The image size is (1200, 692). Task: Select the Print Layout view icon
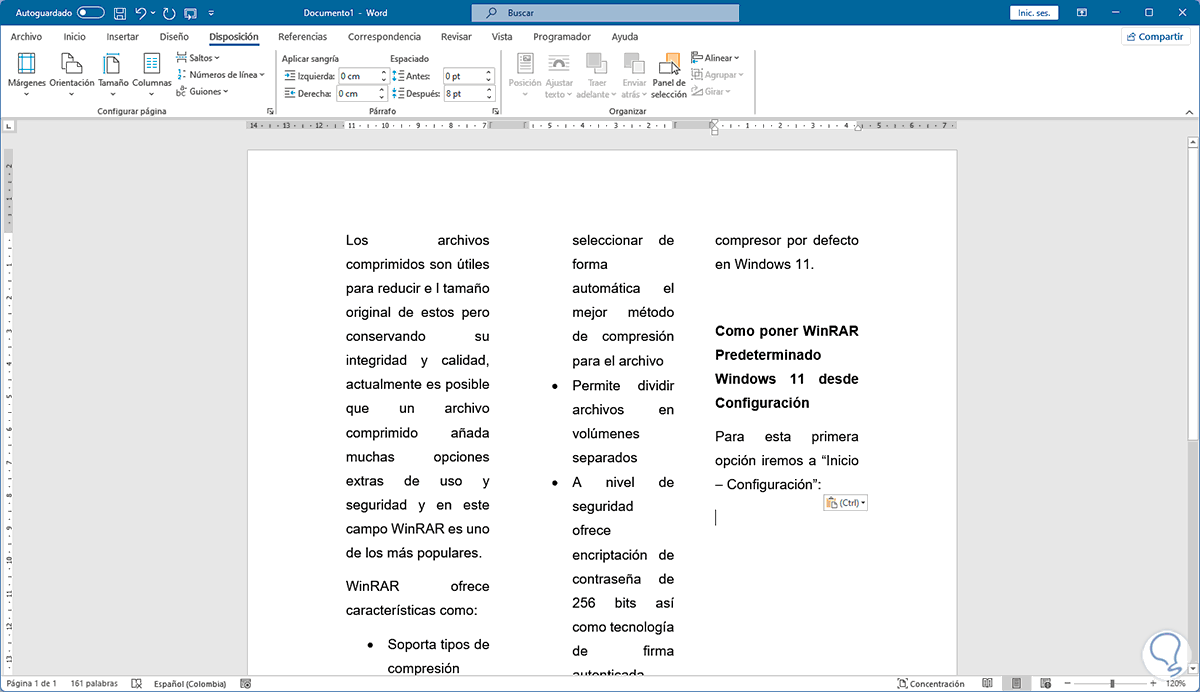(1014, 684)
